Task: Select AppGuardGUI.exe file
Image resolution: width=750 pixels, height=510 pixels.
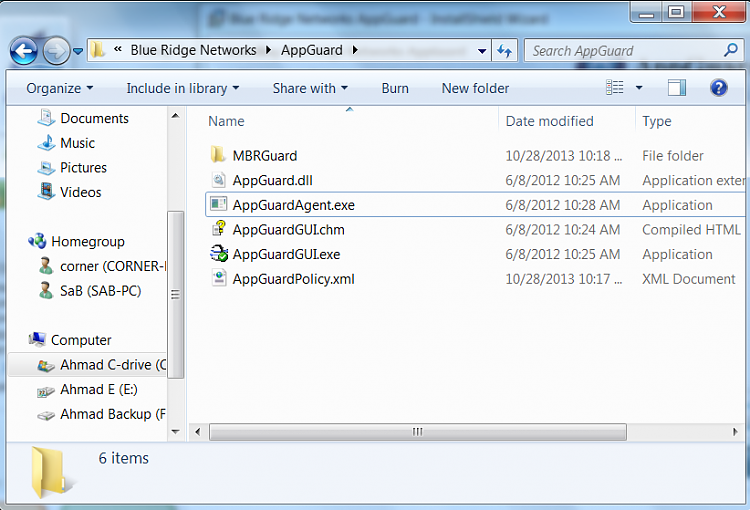Action: click(x=286, y=255)
